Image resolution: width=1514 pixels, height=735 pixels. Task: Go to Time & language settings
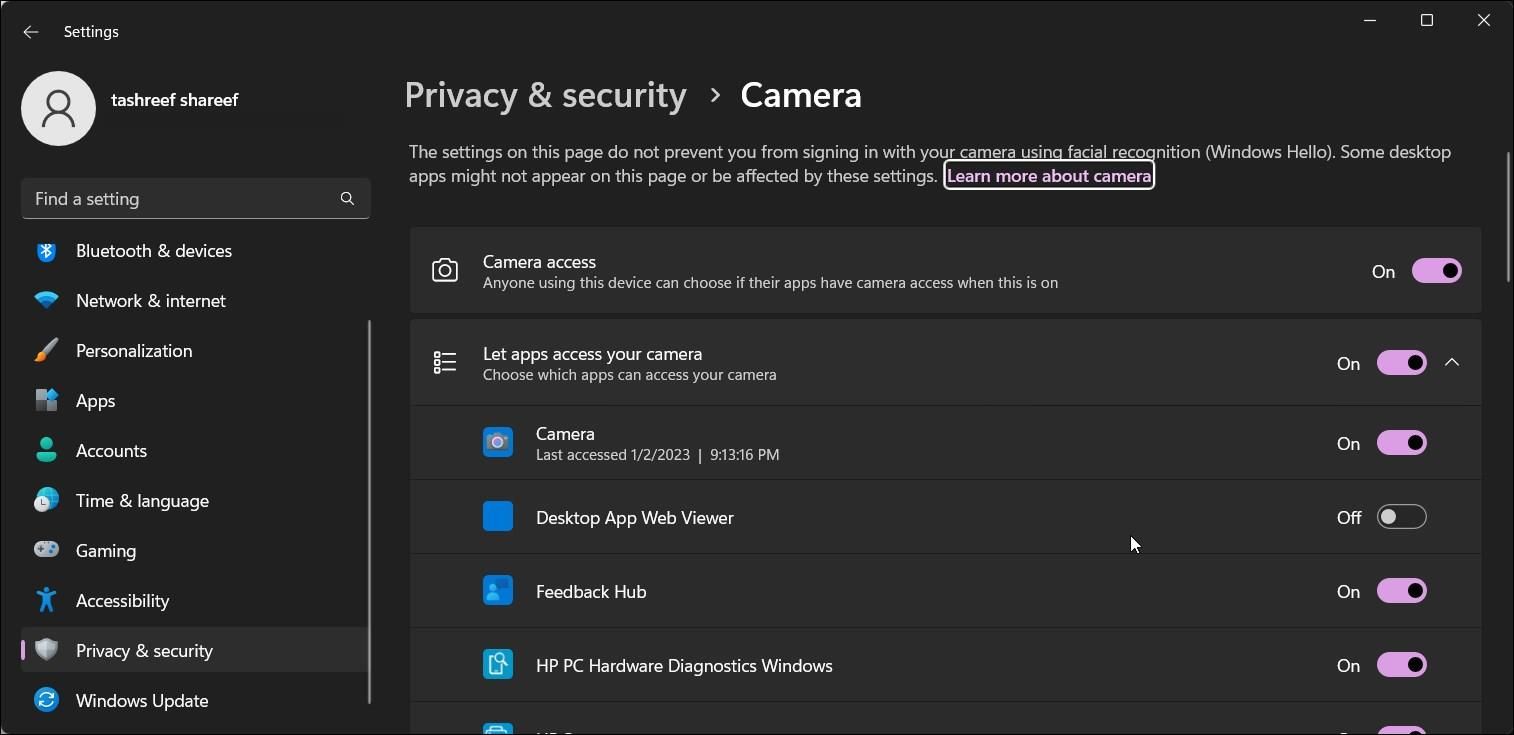pyautogui.click(x=142, y=501)
